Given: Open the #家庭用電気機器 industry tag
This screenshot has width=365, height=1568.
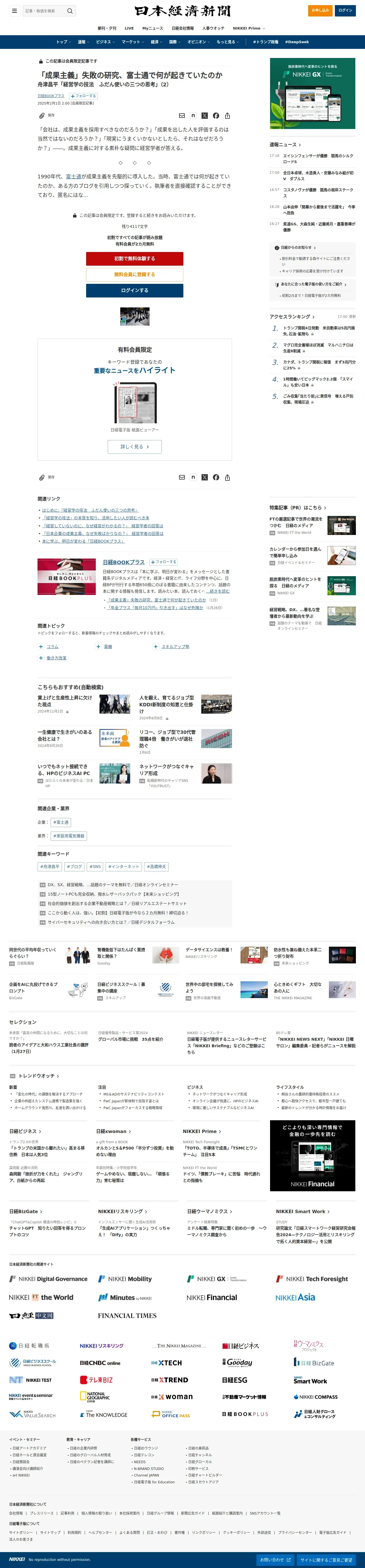Looking at the screenshot, I should (69, 836).
